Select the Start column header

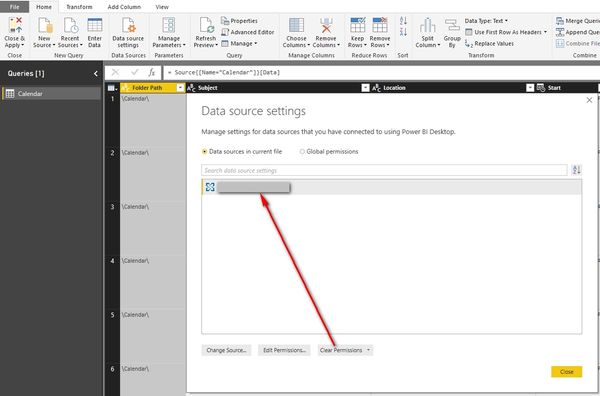(x=554, y=88)
